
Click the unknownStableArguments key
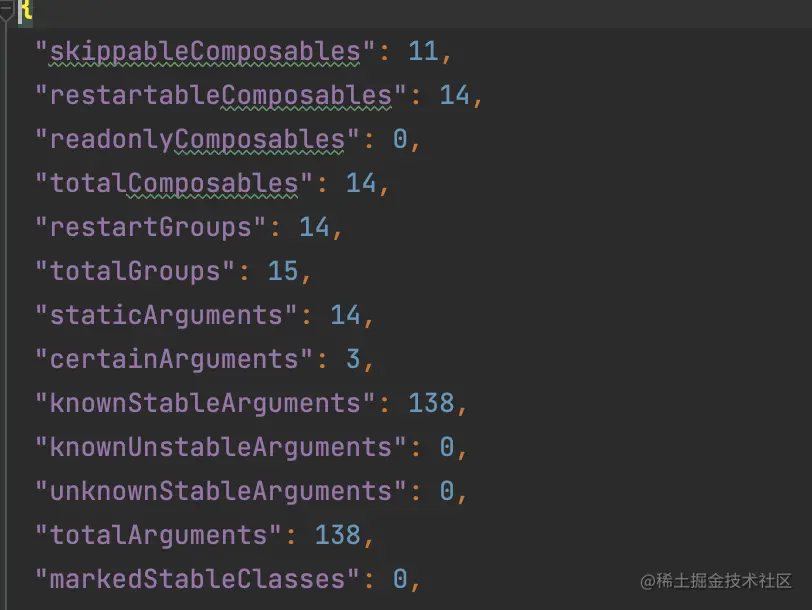point(220,491)
